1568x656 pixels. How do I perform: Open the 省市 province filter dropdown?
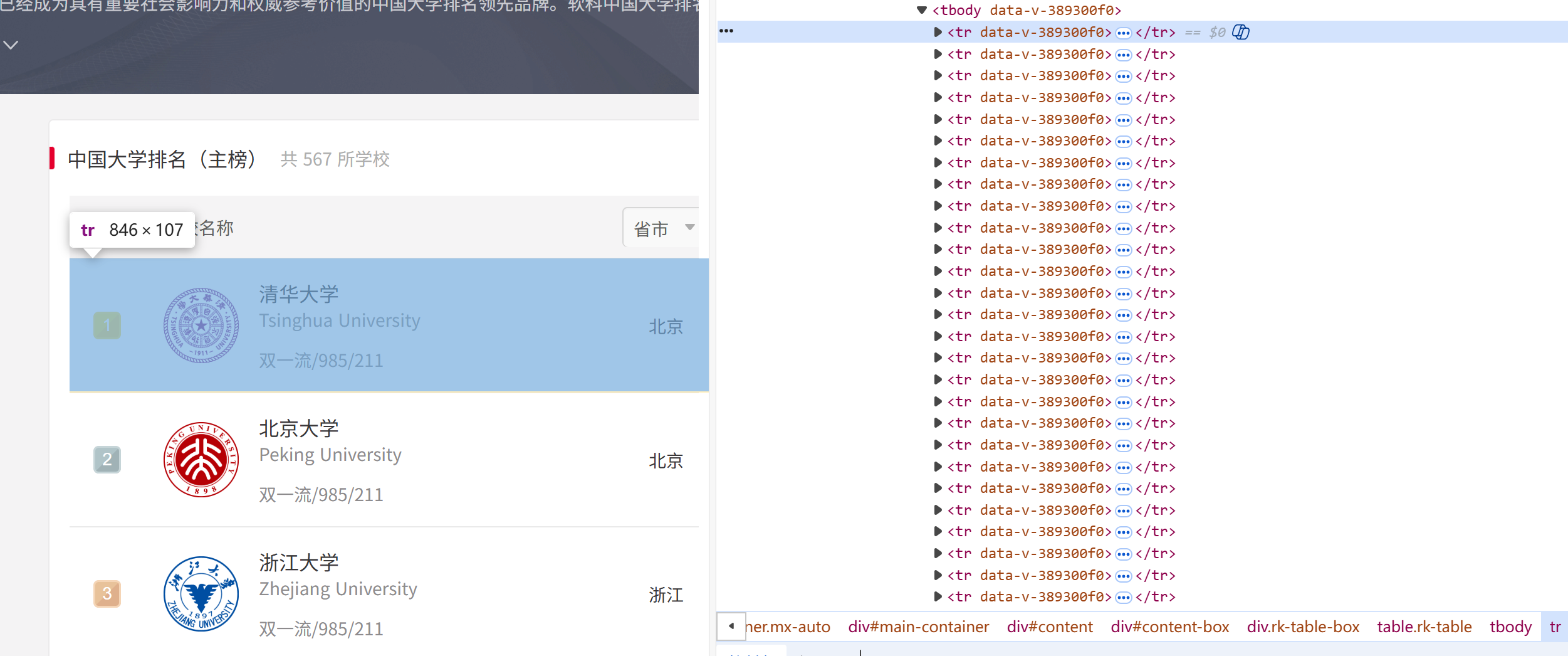click(661, 228)
